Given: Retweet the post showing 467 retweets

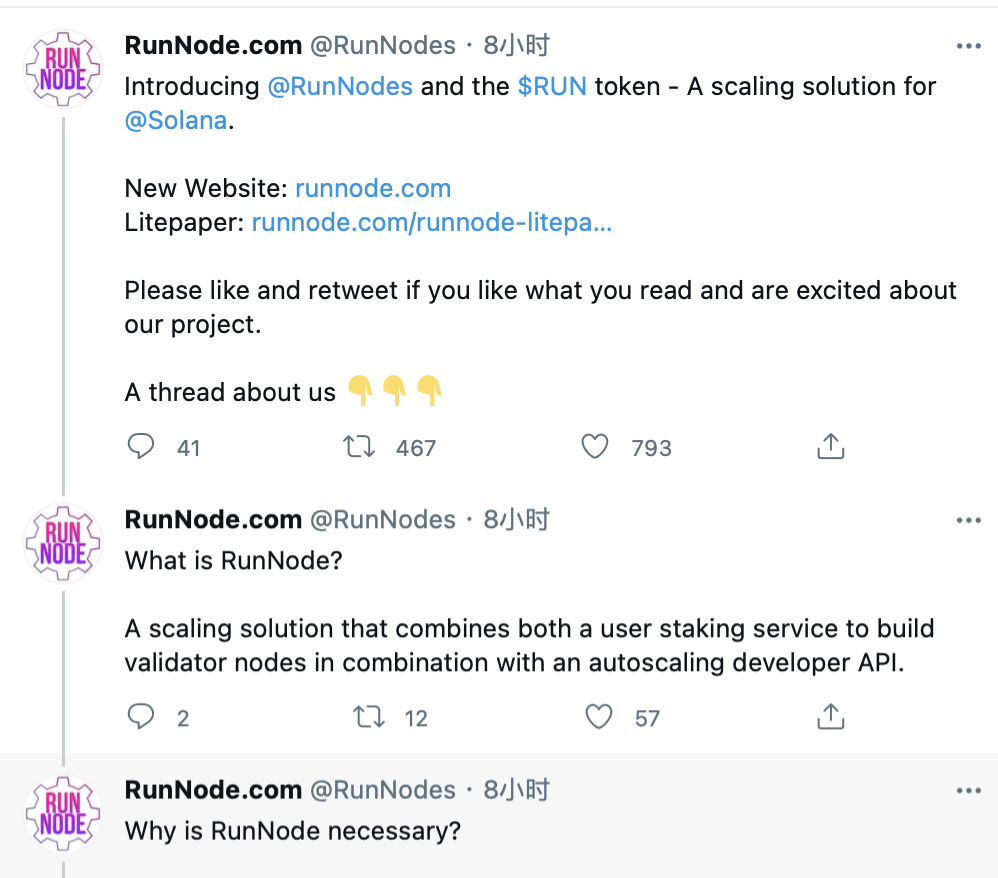Looking at the screenshot, I should tap(360, 447).
